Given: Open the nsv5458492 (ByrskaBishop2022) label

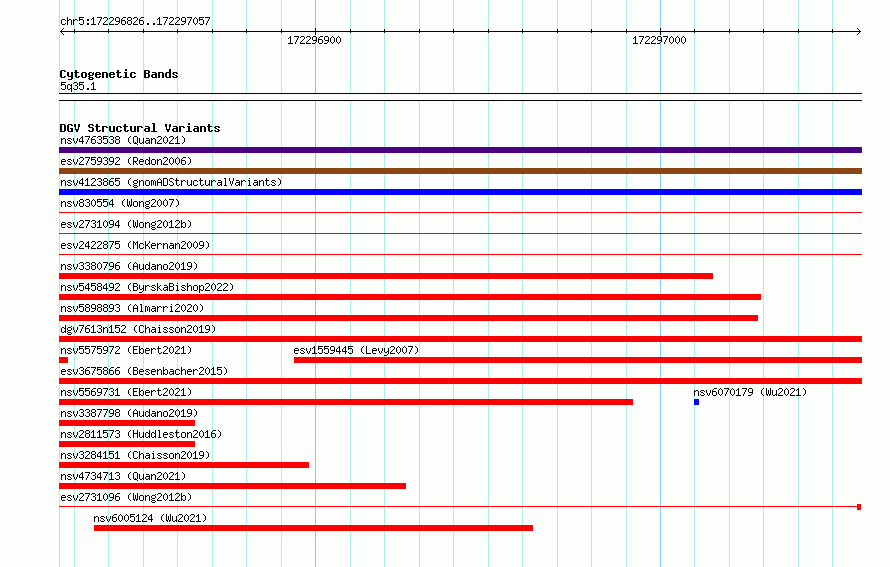Looking at the screenshot, I should pyautogui.click(x=147, y=287).
